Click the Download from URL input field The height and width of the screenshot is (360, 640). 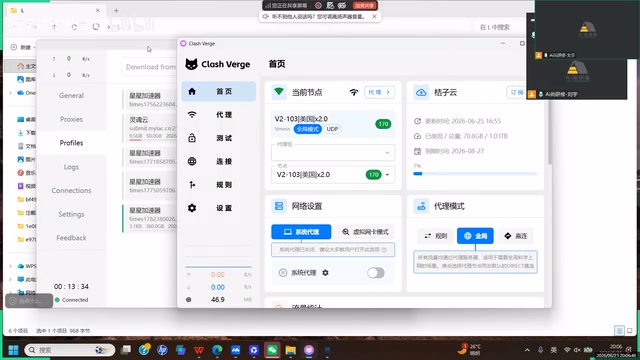click(x=149, y=67)
